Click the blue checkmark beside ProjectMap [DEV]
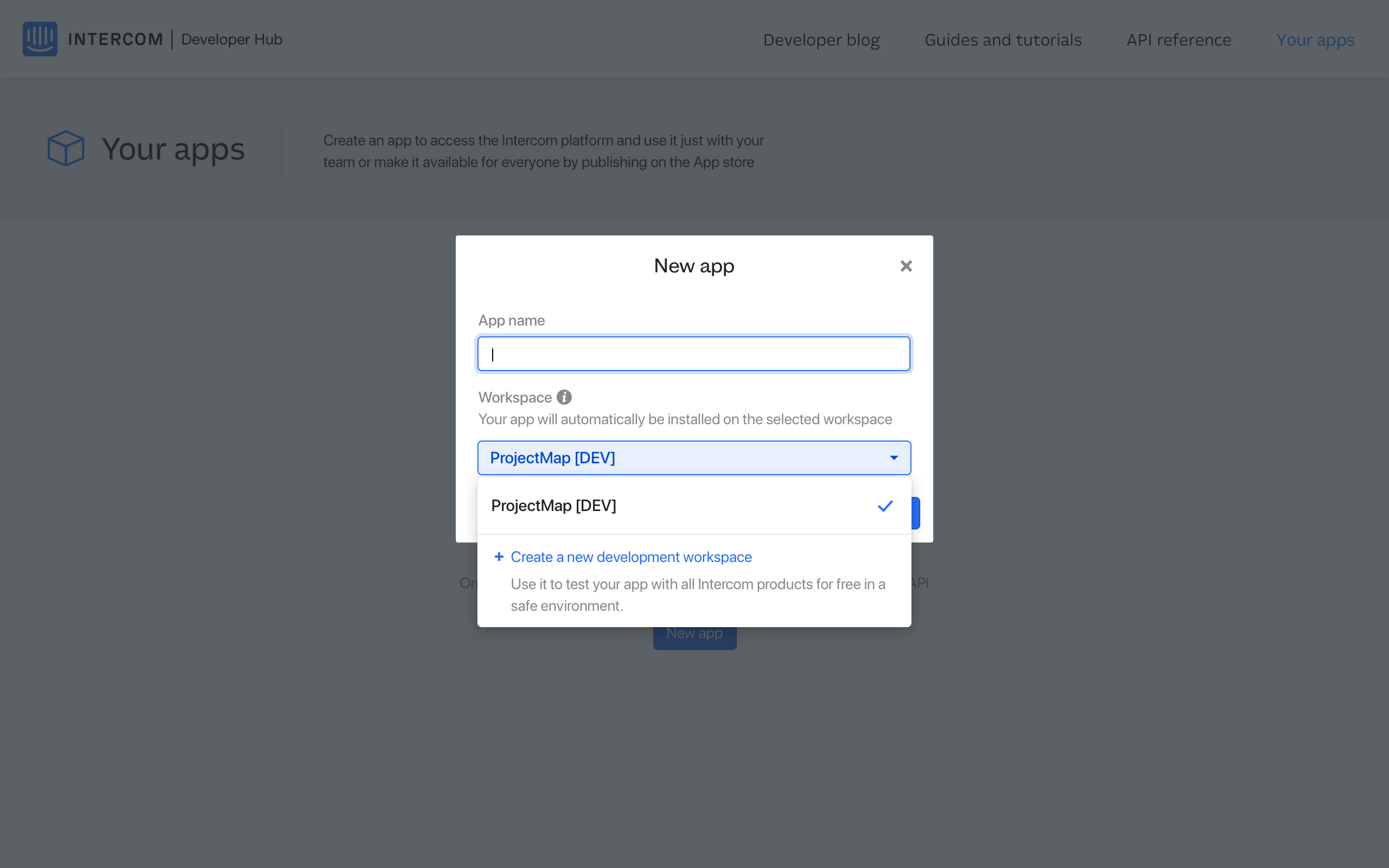Viewport: 1389px width, 868px height. [885, 506]
